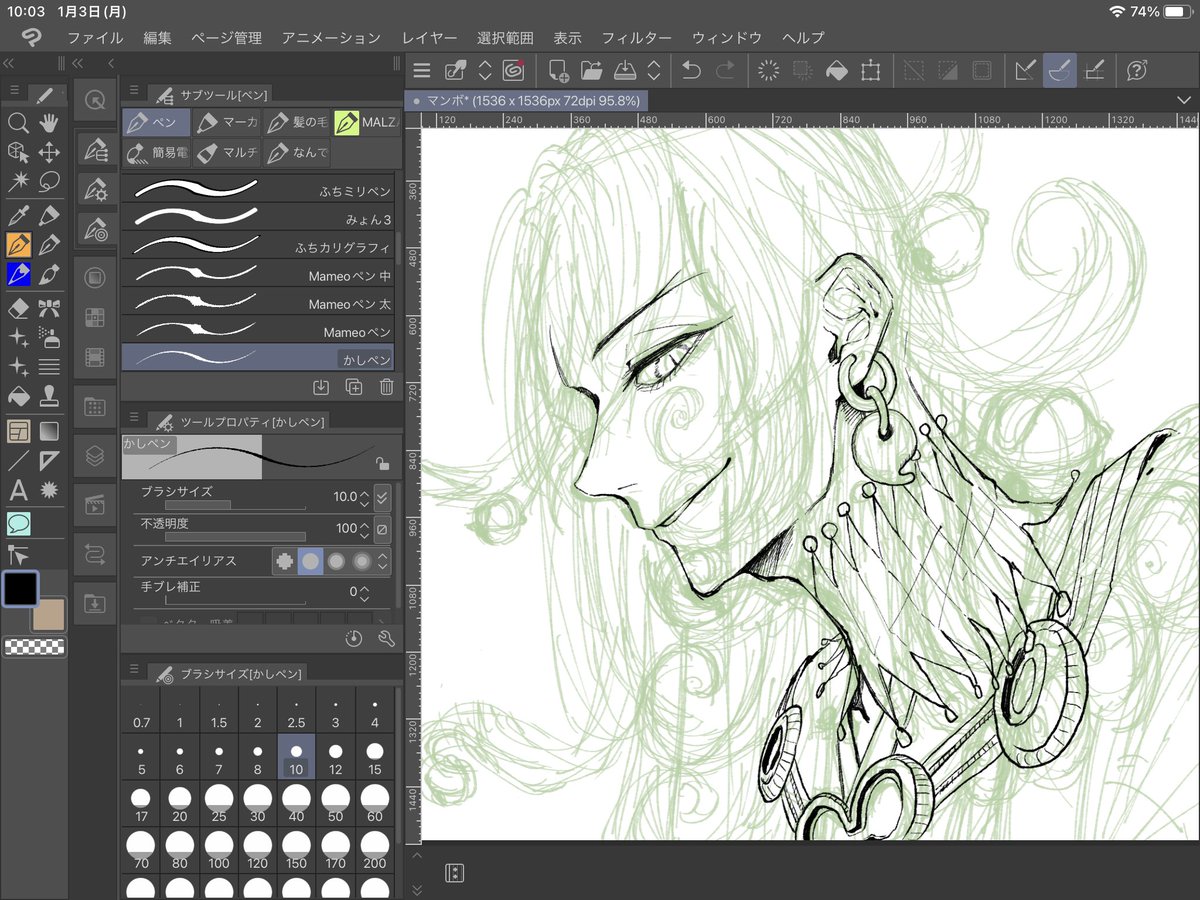Open brush size panel hamburger menu

tap(133, 670)
